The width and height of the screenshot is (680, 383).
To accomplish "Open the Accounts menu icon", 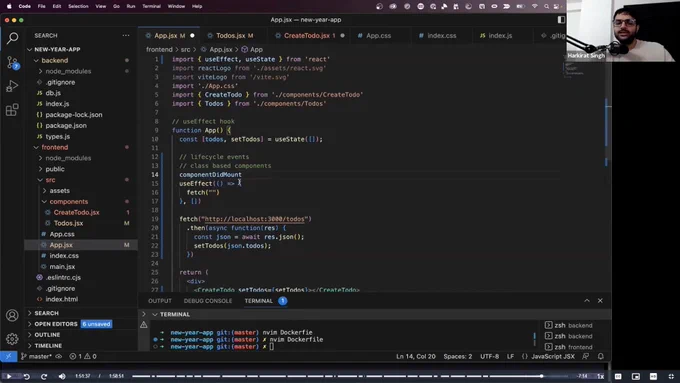I will [x=12, y=315].
